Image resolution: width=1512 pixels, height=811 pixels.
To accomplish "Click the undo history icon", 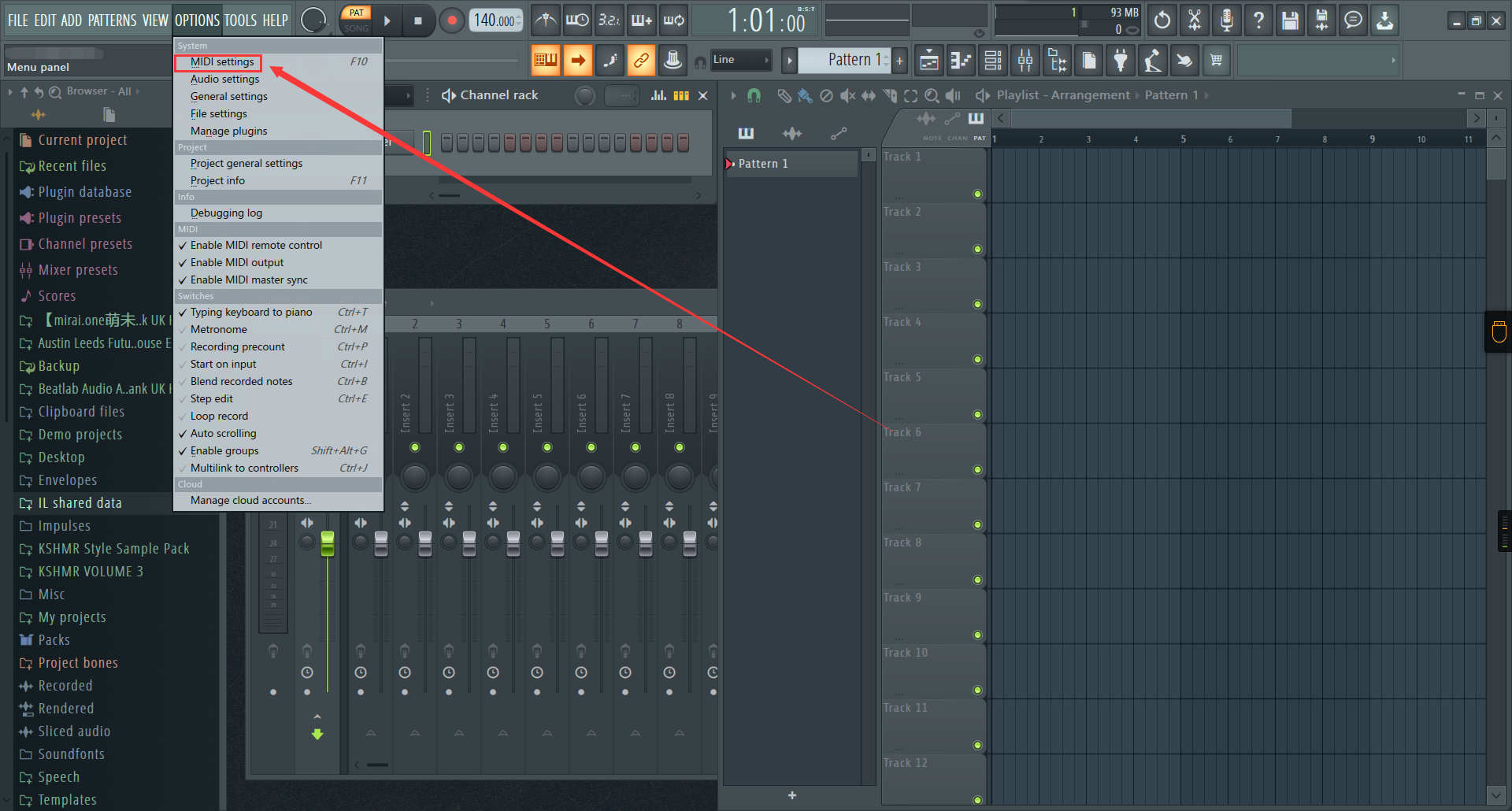I will click(x=1162, y=20).
